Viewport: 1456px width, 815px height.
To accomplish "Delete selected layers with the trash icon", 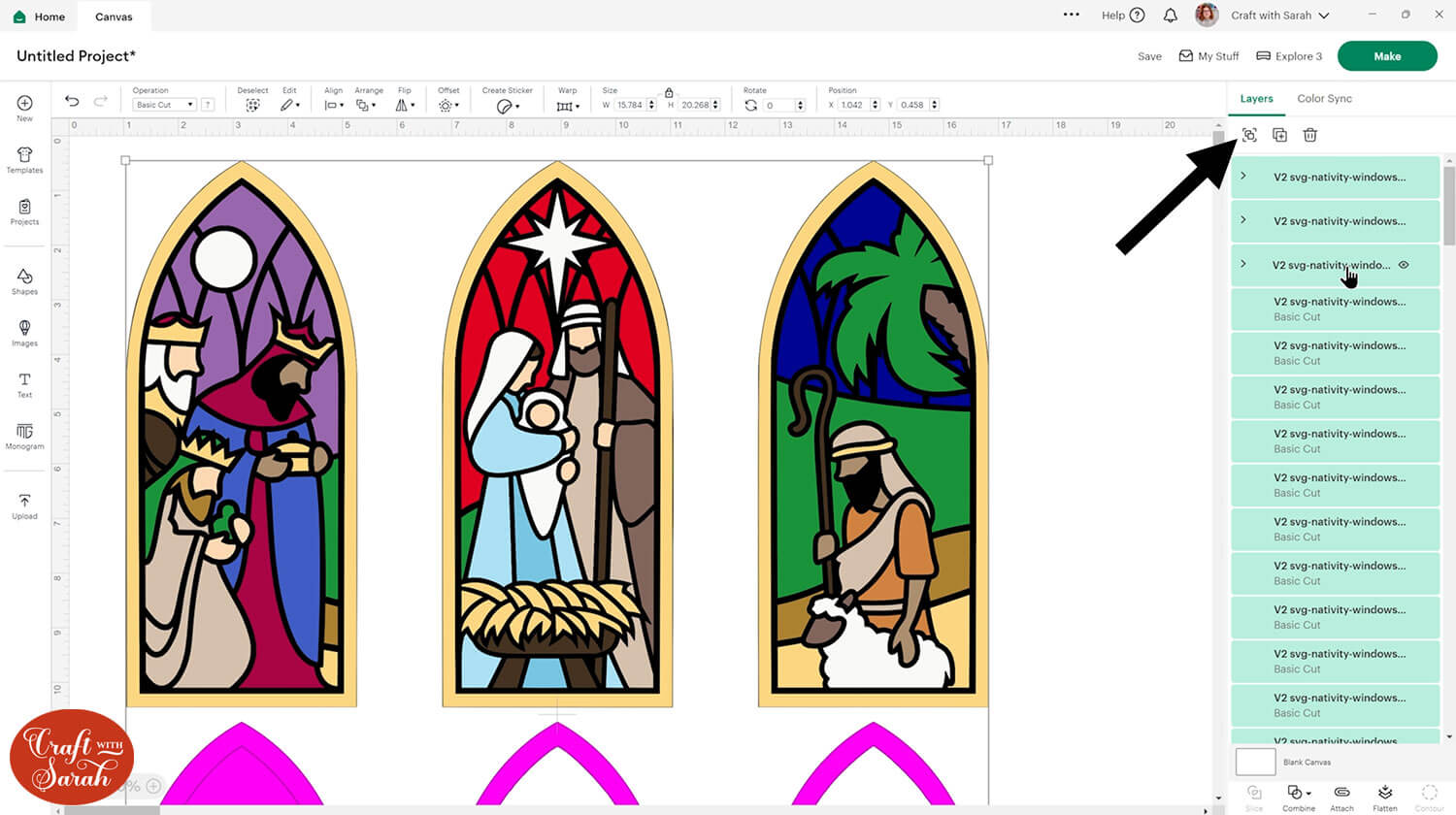I will 1309,135.
